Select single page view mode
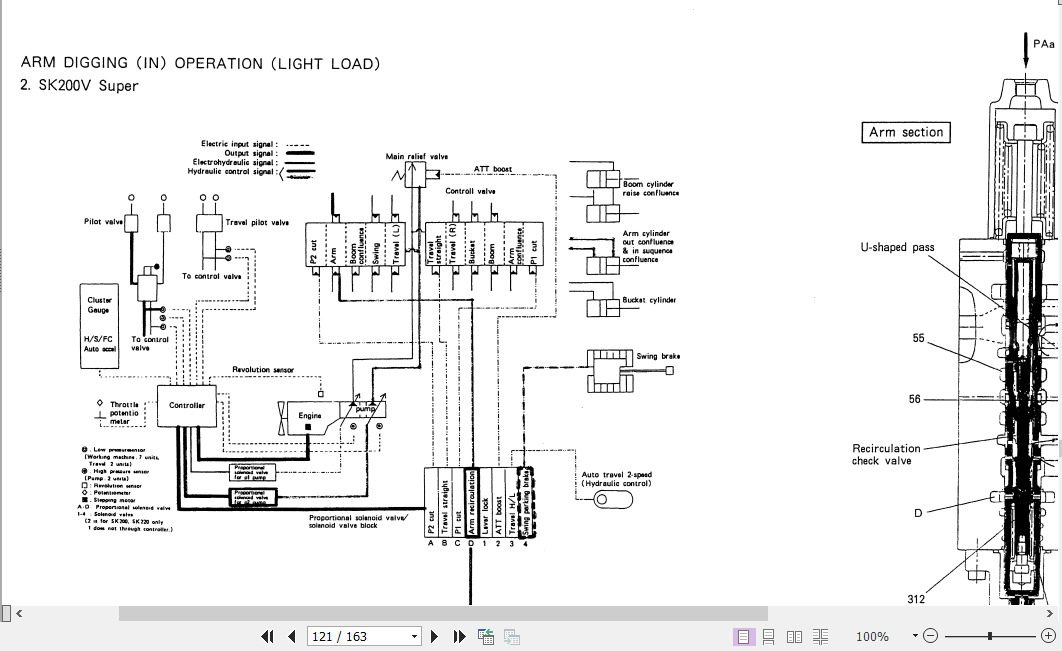Viewport: 1062px width, 651px height. pyautogui.click(x=743, y=636)
